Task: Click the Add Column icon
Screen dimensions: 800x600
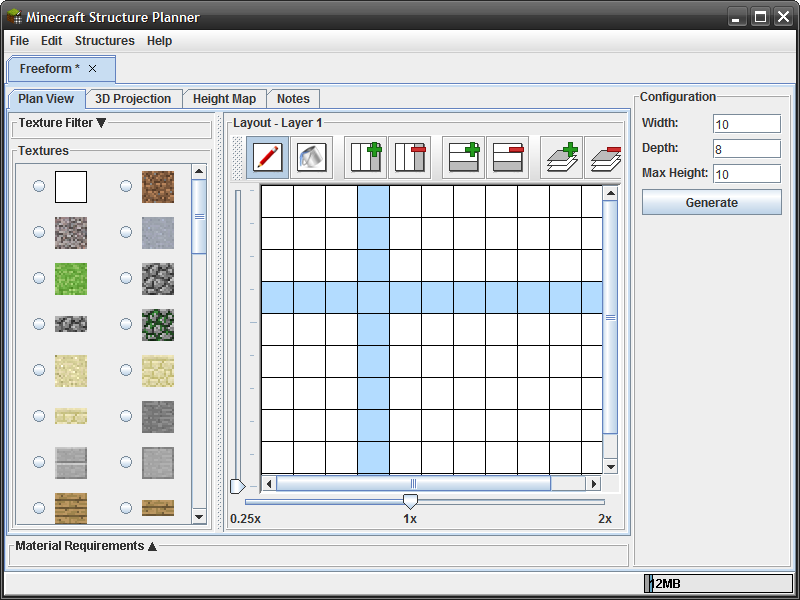Action: (365, 157)
